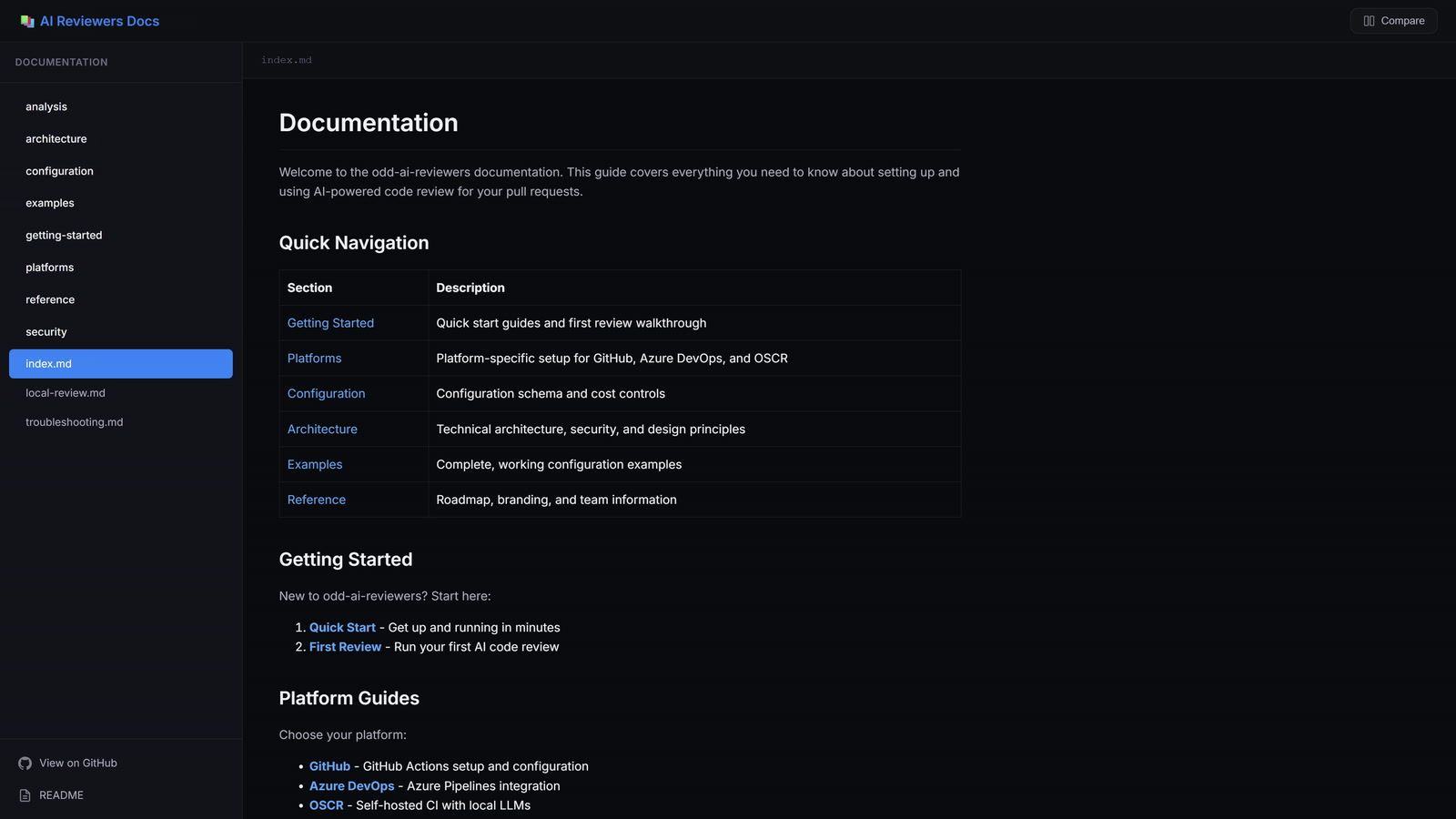The height and width of the screenshot is (819, 1456).
Task: Follow the Configuration table link
Action: point(326,394)
